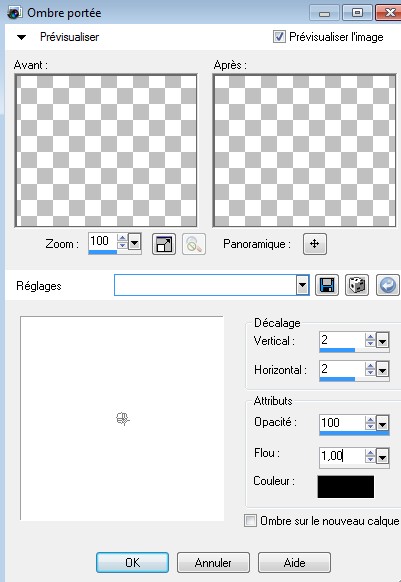Click the Panoramique pan arrows button

[x=314, y=244]
